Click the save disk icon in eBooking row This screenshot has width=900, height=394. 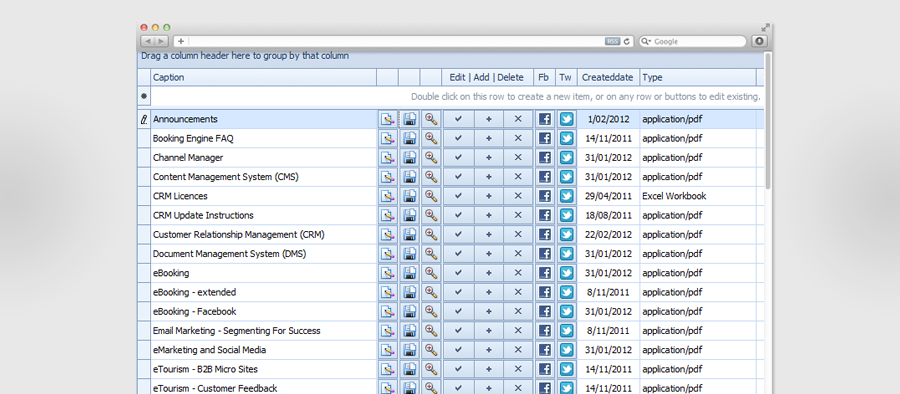(x=409, y=273)
